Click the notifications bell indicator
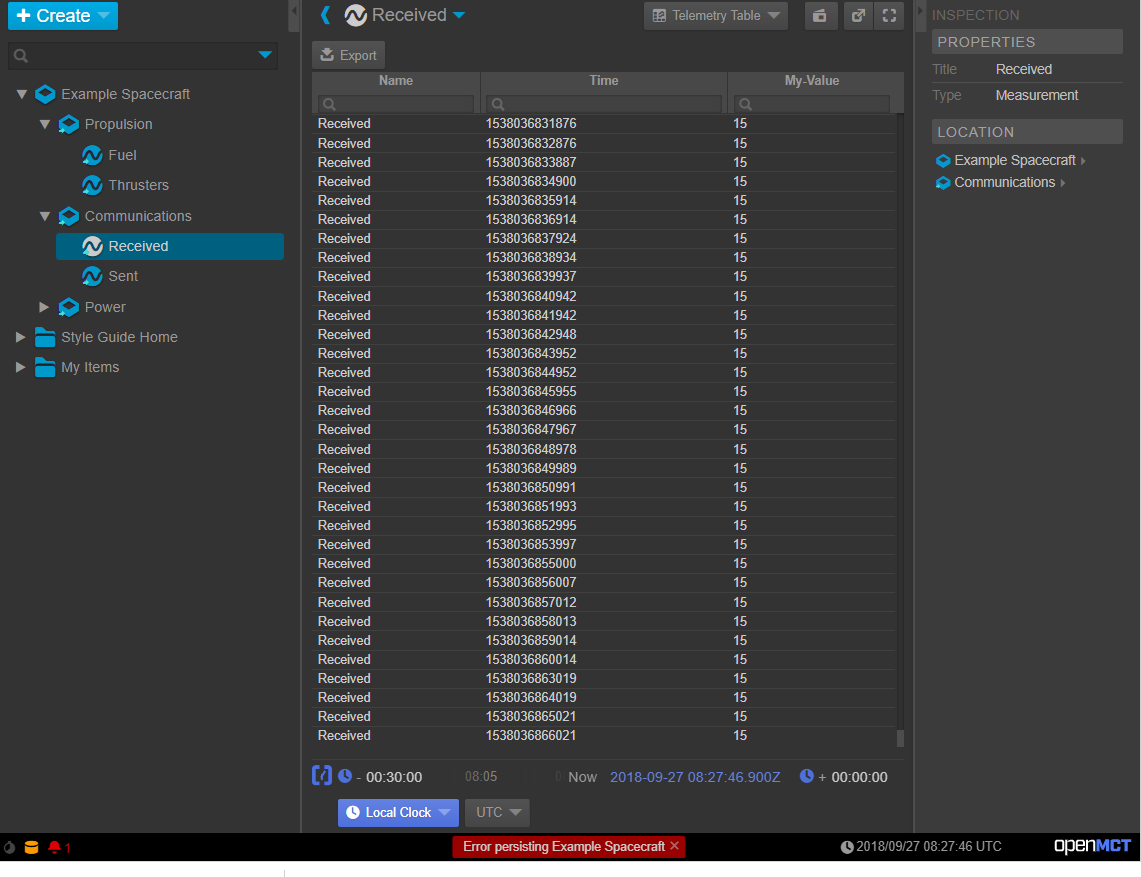 55,846
